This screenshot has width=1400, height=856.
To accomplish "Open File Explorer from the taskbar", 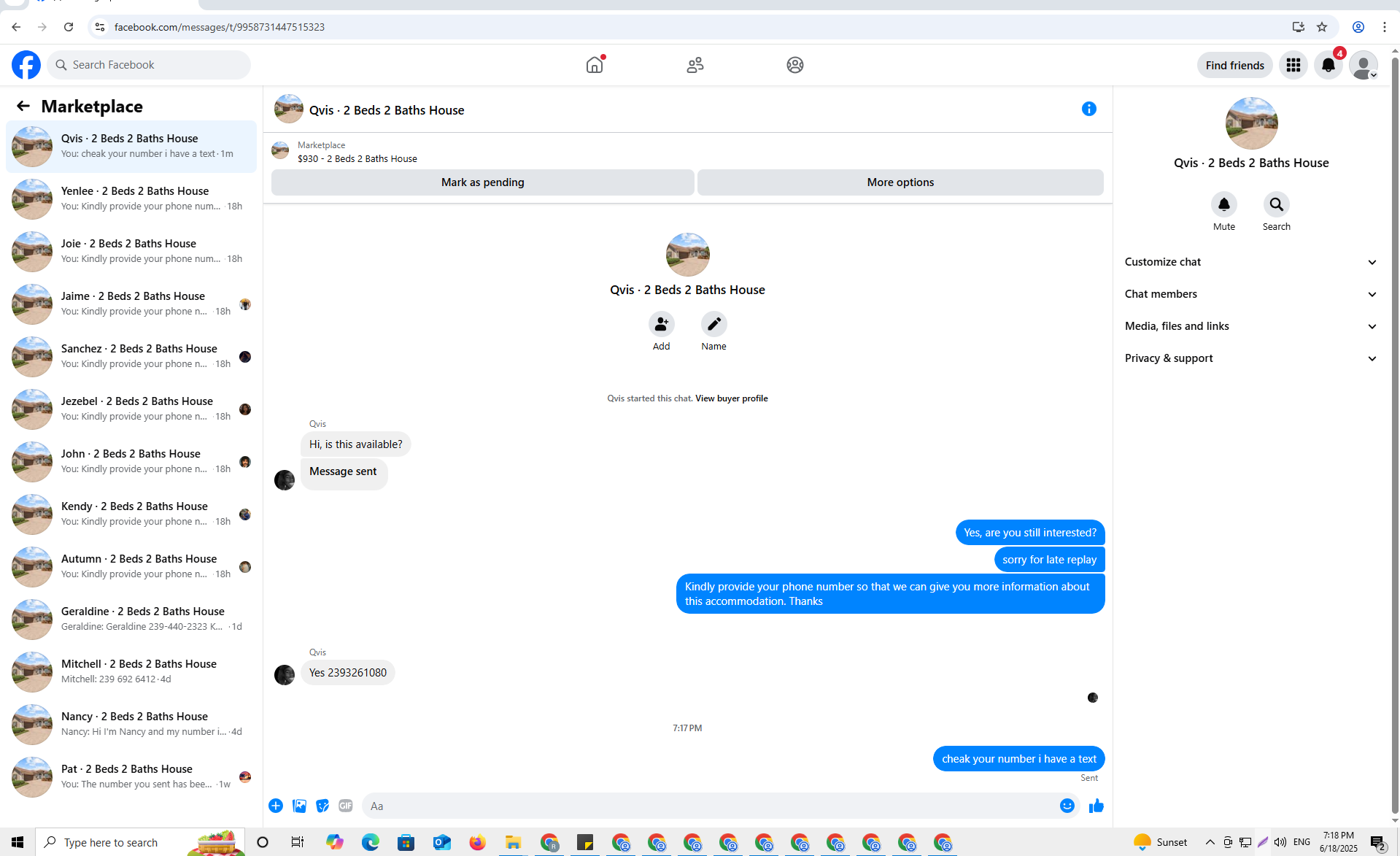I will (x=514, y=842).
